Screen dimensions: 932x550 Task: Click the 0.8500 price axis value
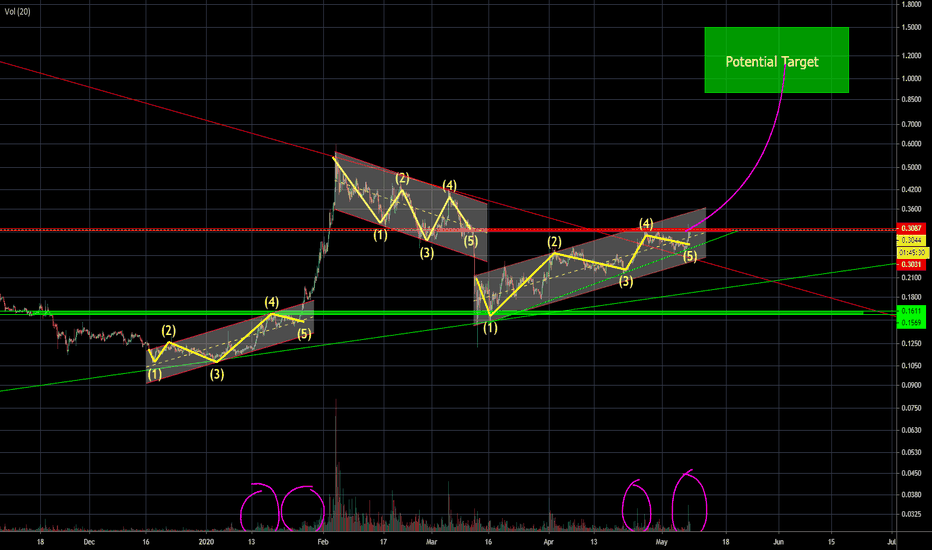[911, 99]
